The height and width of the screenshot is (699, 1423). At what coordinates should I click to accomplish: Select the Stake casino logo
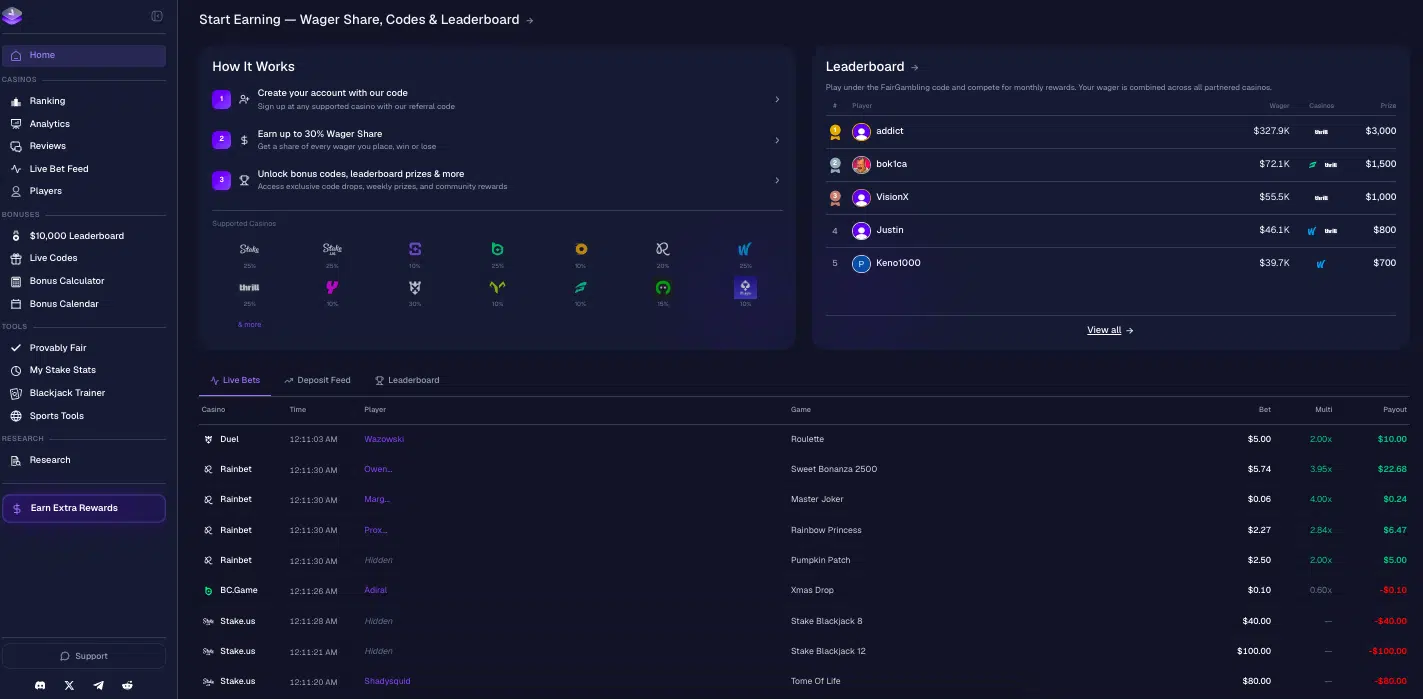249,249
